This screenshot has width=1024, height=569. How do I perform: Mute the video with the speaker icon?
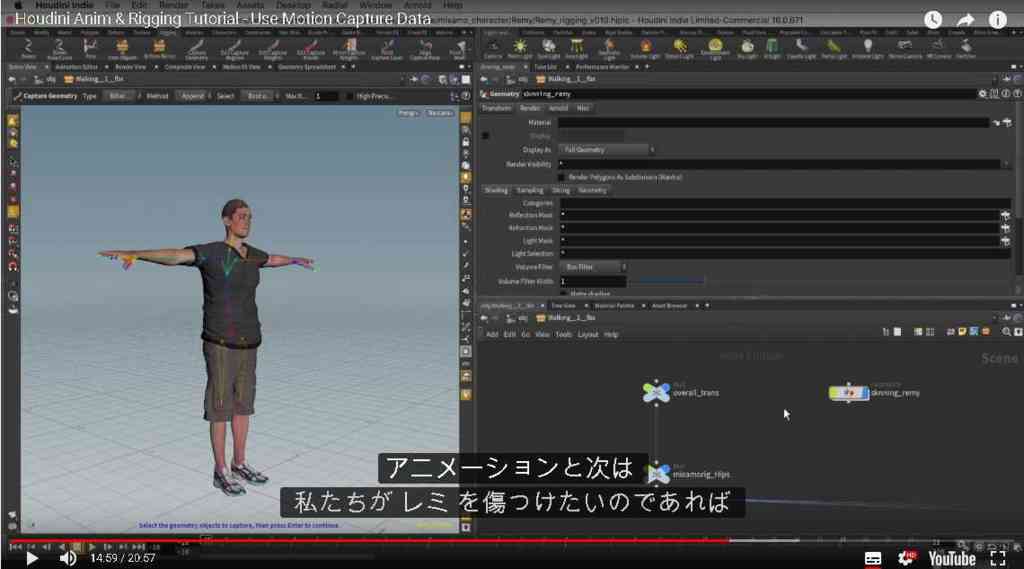(67, 558)
